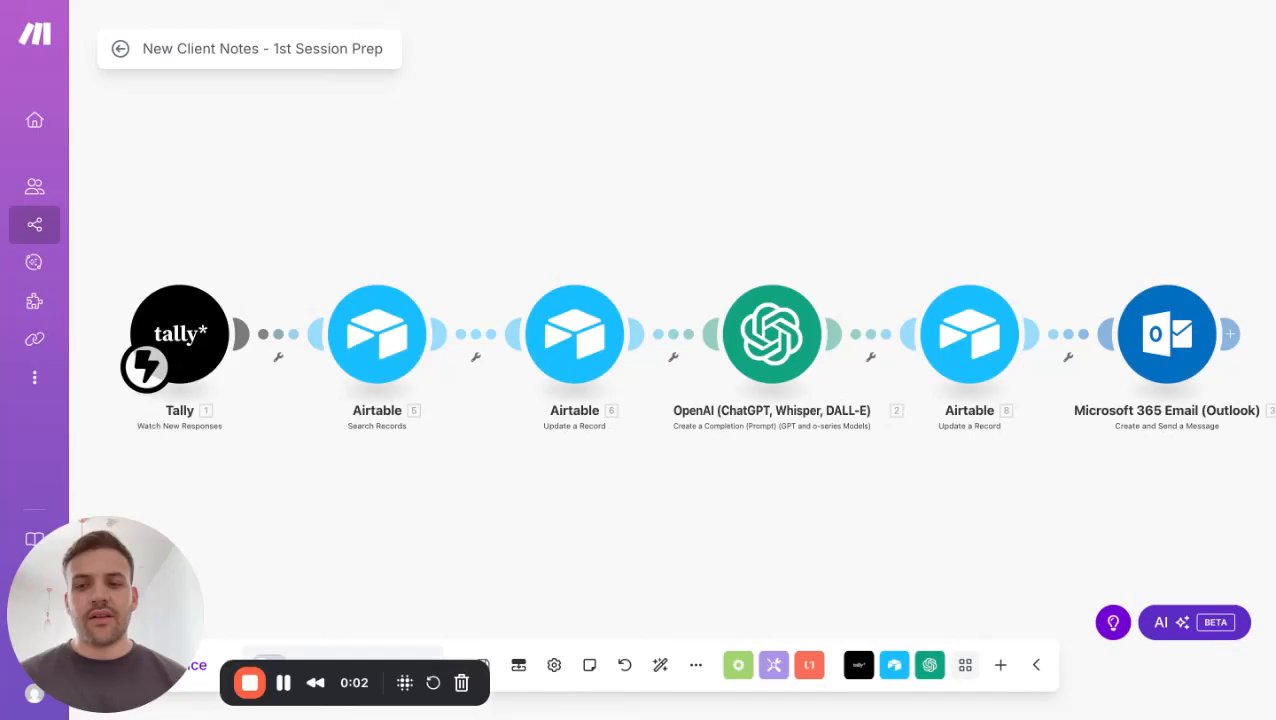Select the OpenAI favorite in the toolbar
Image resolution: width=1276 pixels, height=720 pixels.
[x=930, y=665]
